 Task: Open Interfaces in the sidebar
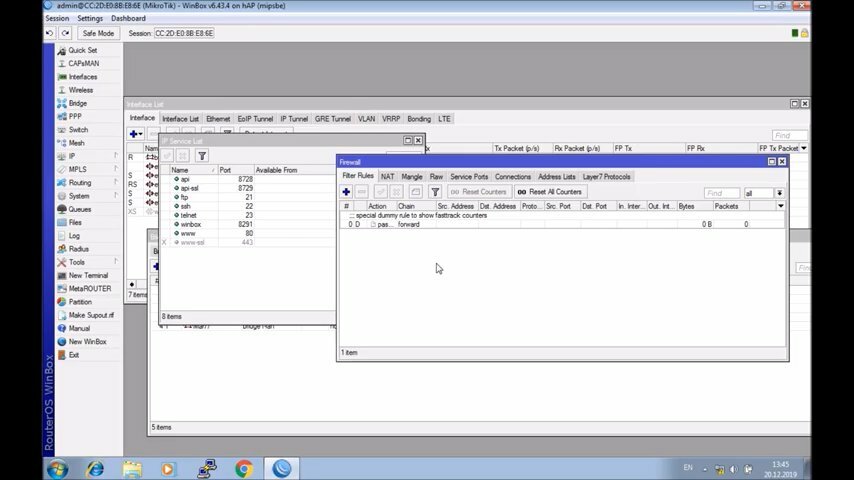click(x=82, y=77)
